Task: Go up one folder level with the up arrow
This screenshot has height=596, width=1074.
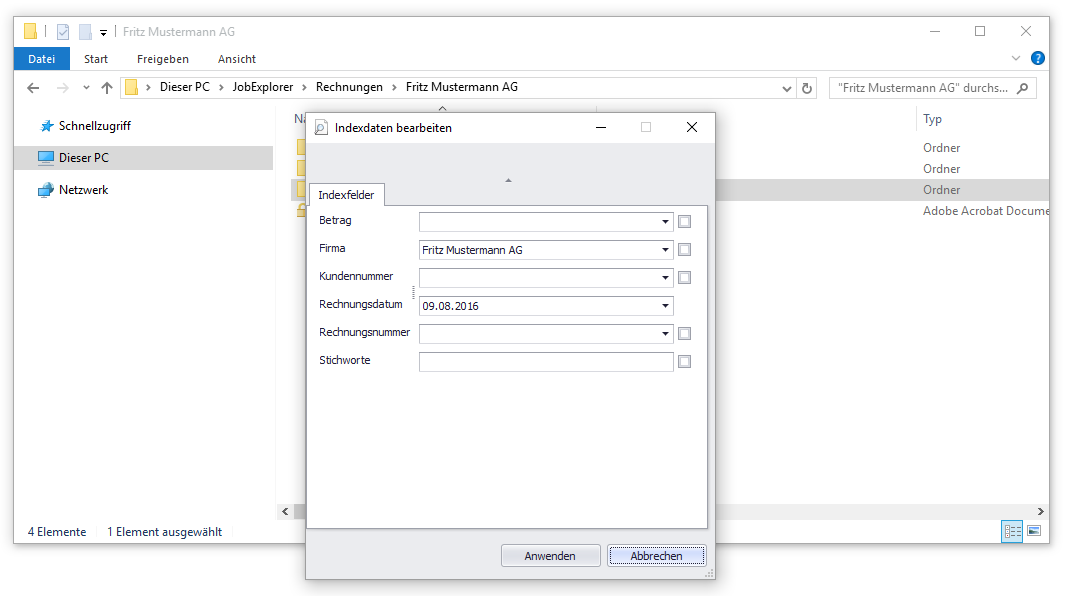Action: pyautogui.click(x=107, y=88)
